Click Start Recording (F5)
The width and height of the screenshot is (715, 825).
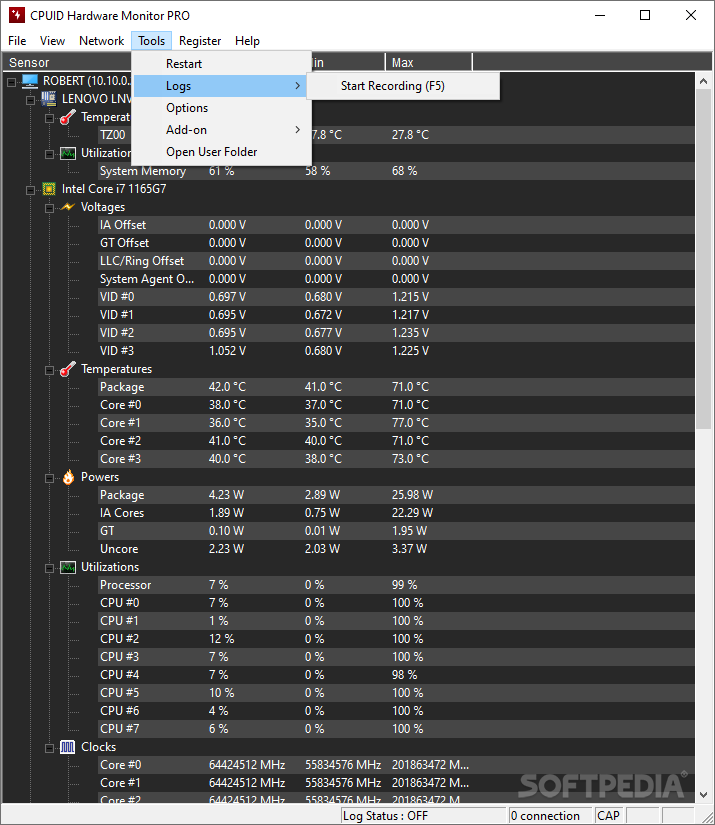click(403, 86)
